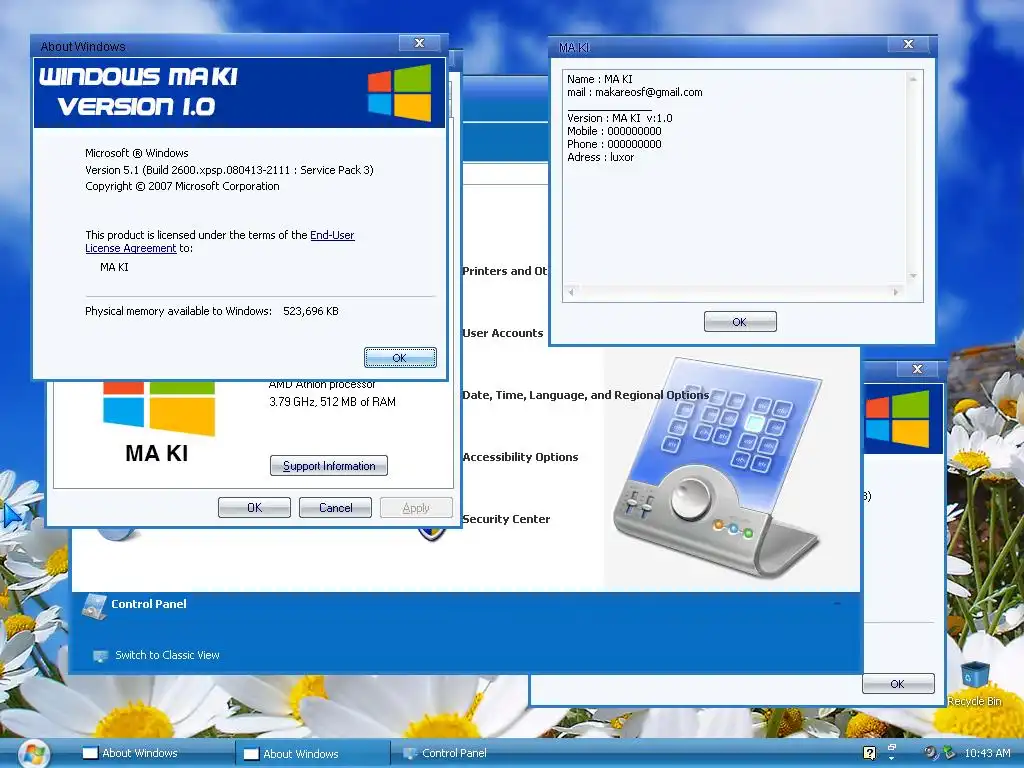Close the About Windows dialog
This screenshot has width=1024, height=768.
click(x=420, y=43)
